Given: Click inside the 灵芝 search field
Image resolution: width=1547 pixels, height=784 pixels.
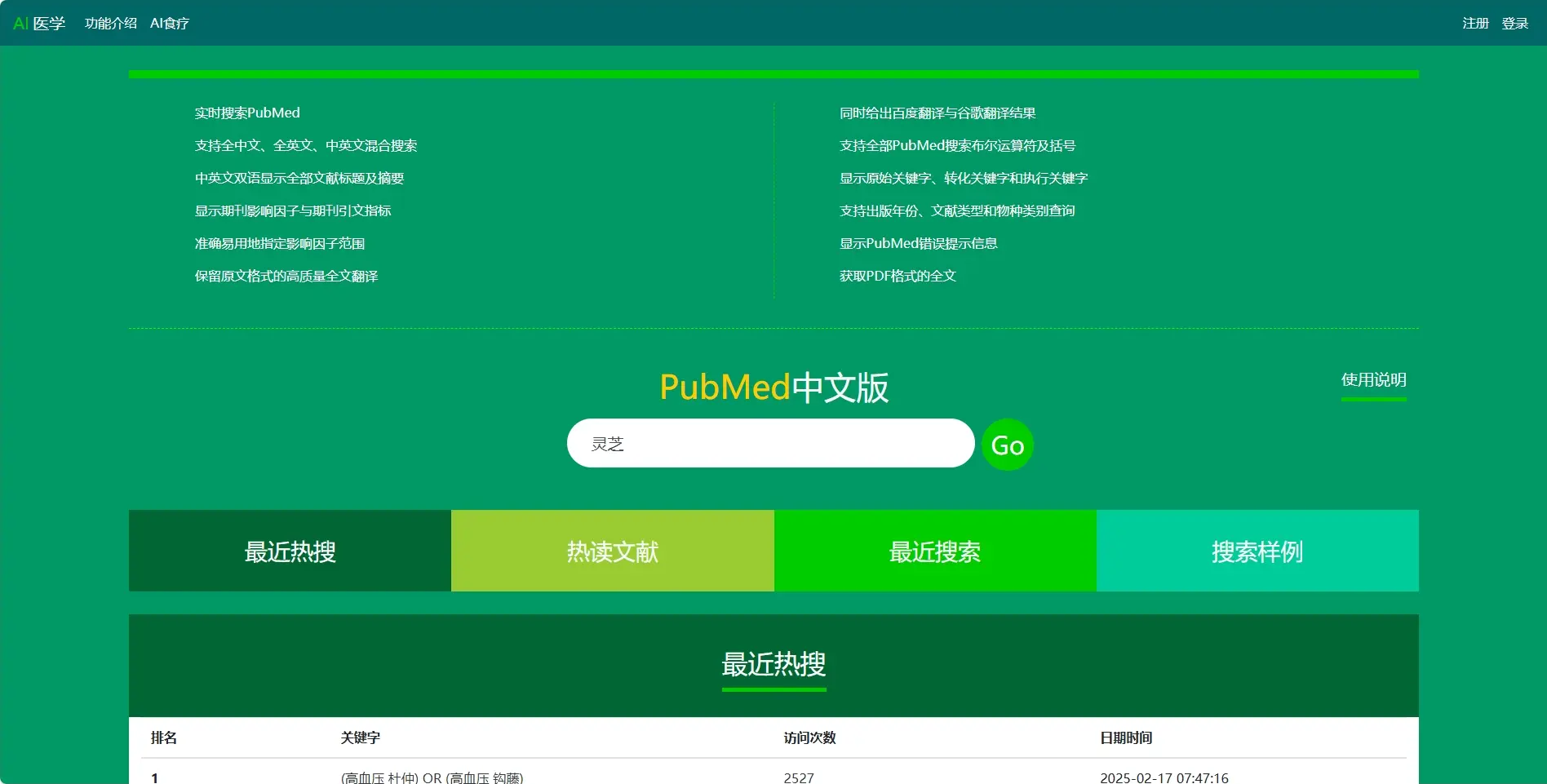Looking at the screenshot, I should (769, 443).
